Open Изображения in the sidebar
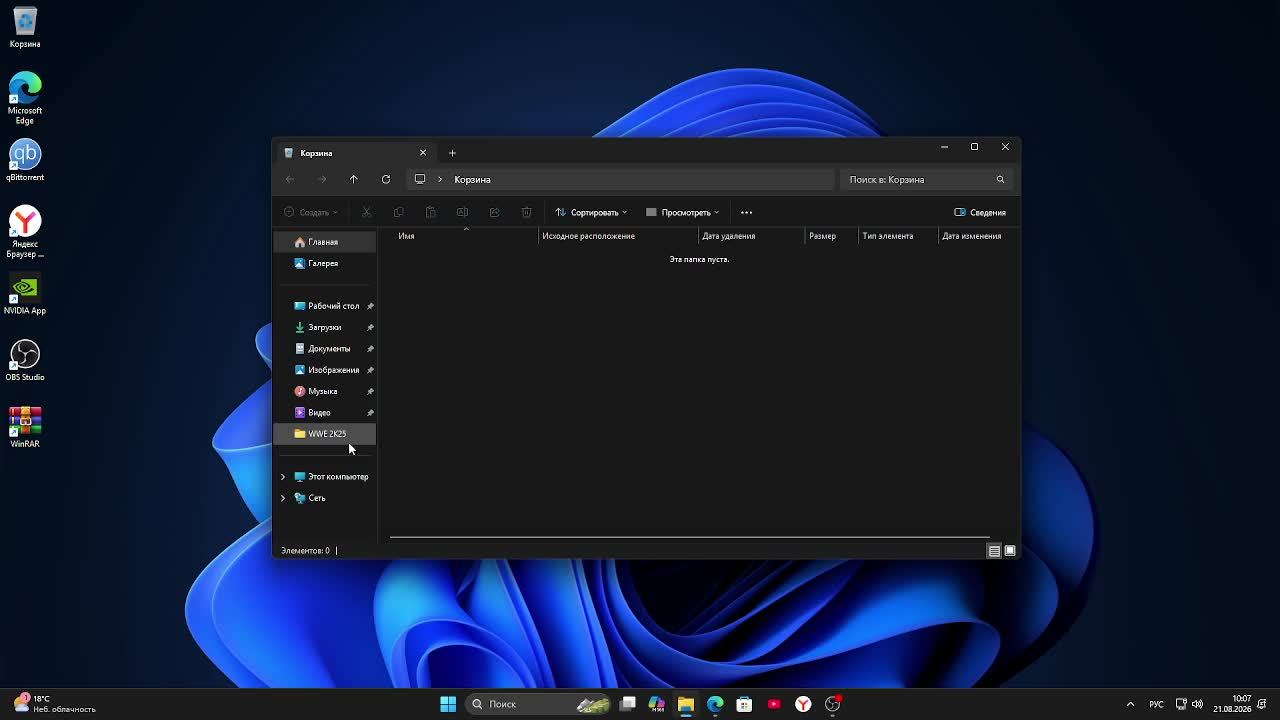The width and height of the screenshot is (1280, 720). 325,370
